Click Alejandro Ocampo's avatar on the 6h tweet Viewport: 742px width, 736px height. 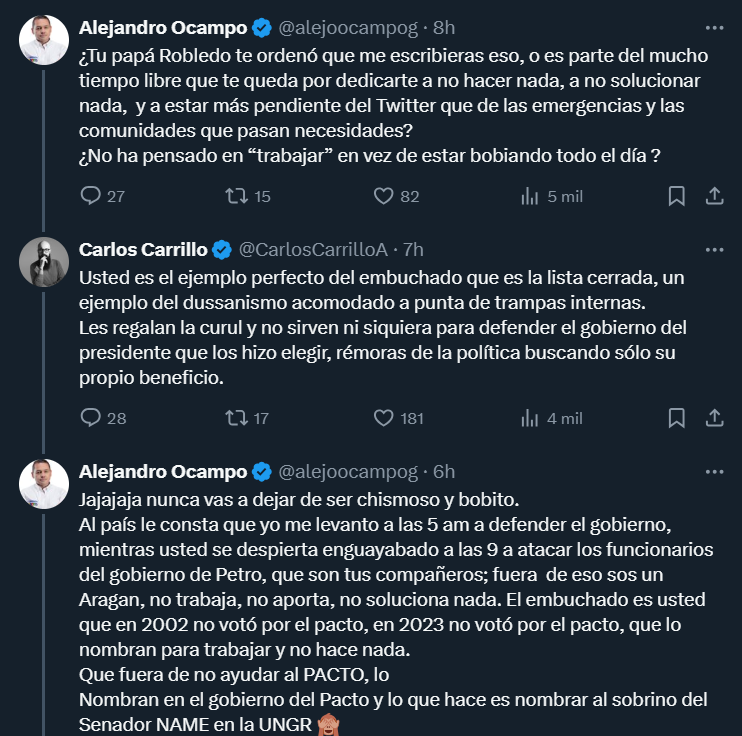click(44, 484)
